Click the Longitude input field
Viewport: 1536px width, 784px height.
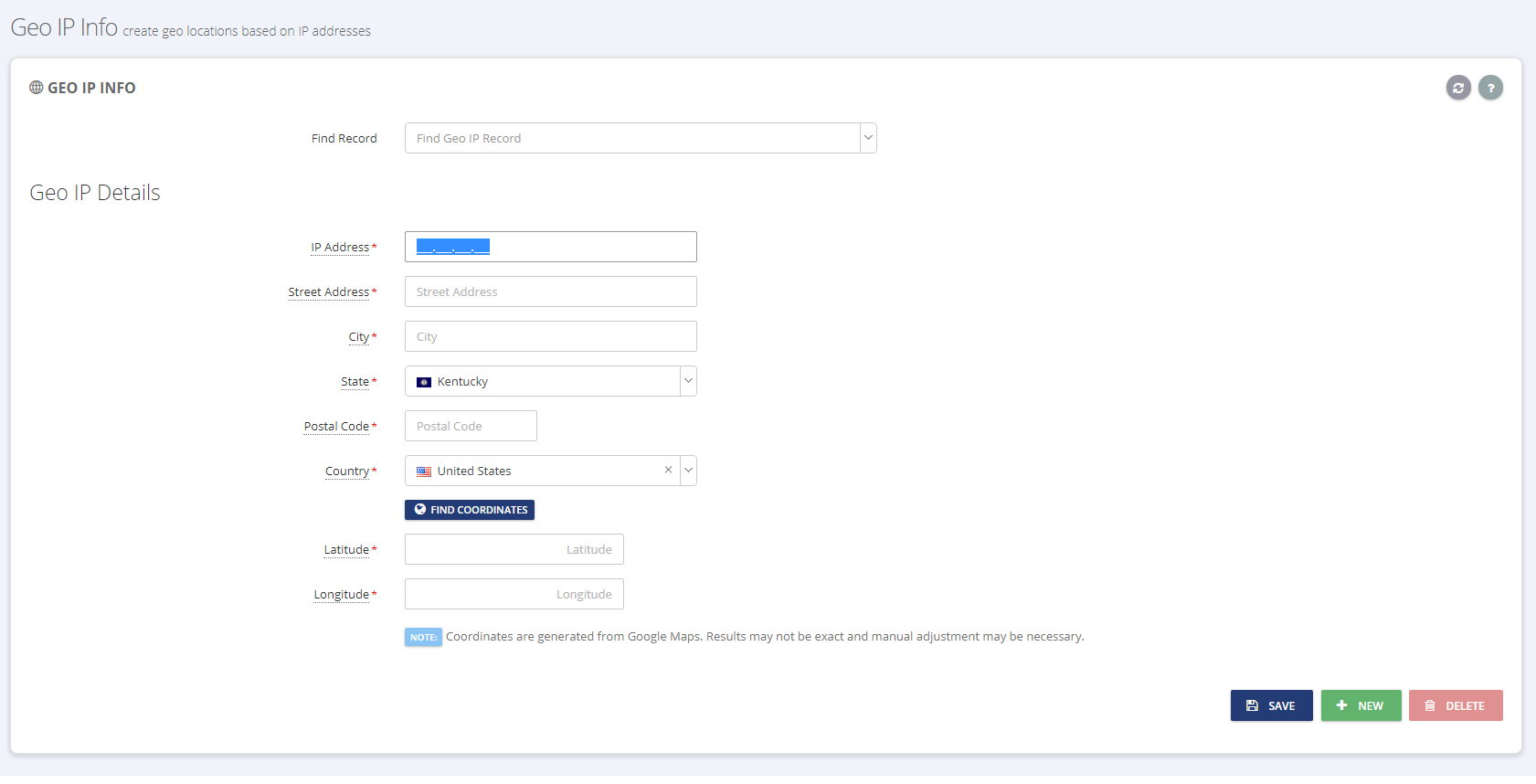pos(514,594)
